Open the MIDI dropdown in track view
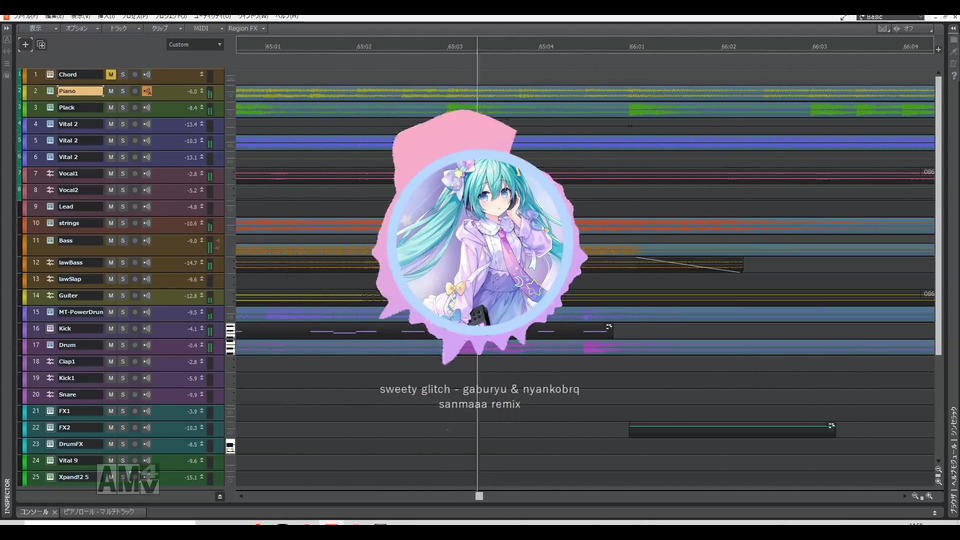The width and height of the screenshot is (960, 540). 206,28
